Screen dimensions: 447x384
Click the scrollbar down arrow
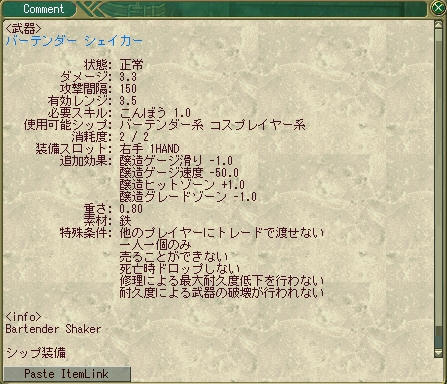point(439,353)
